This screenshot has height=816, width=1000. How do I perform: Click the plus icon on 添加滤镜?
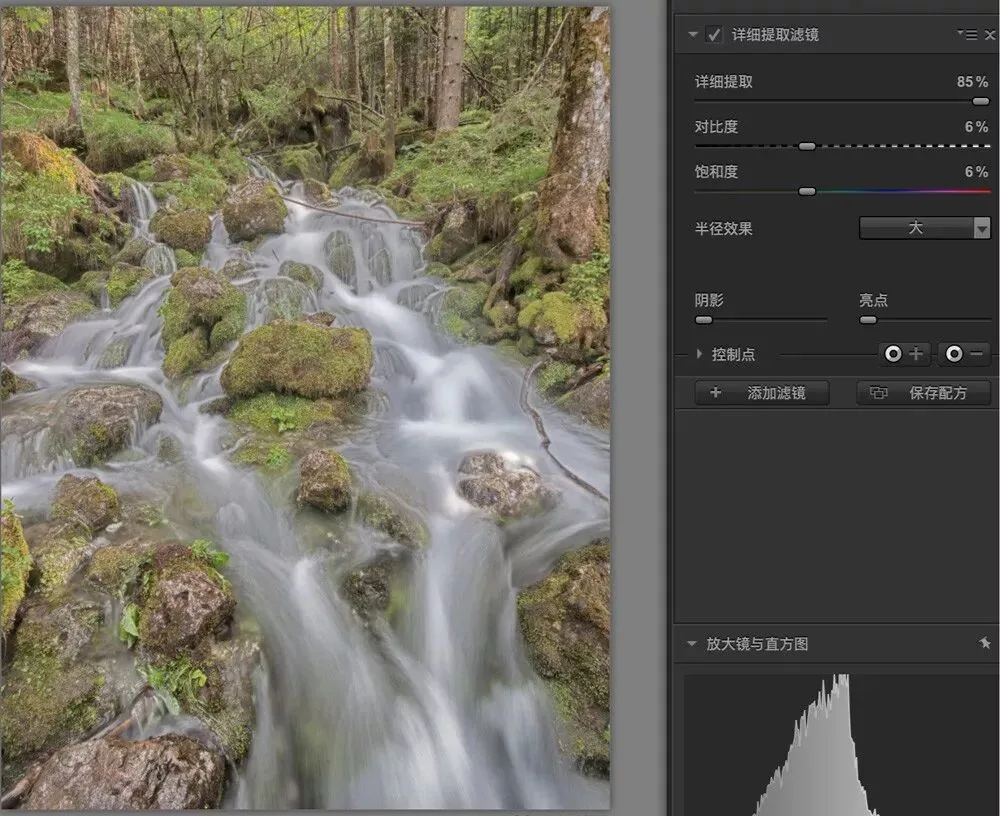click(x=716, y=392)
